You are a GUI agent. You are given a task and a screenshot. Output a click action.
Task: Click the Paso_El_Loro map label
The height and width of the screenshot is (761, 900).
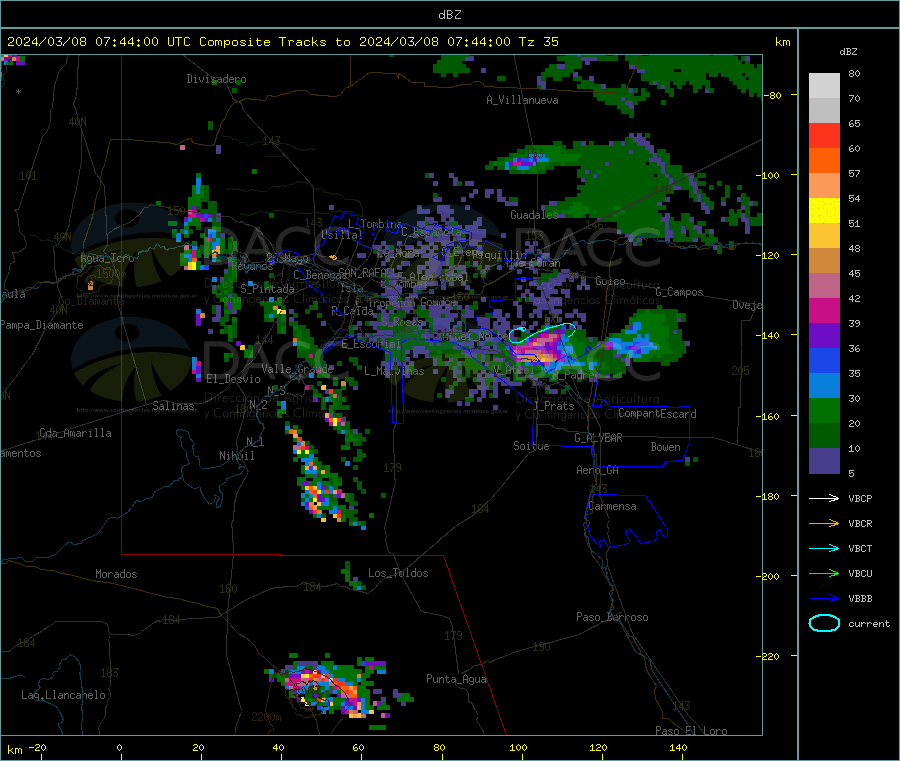[x=691, y=731]
